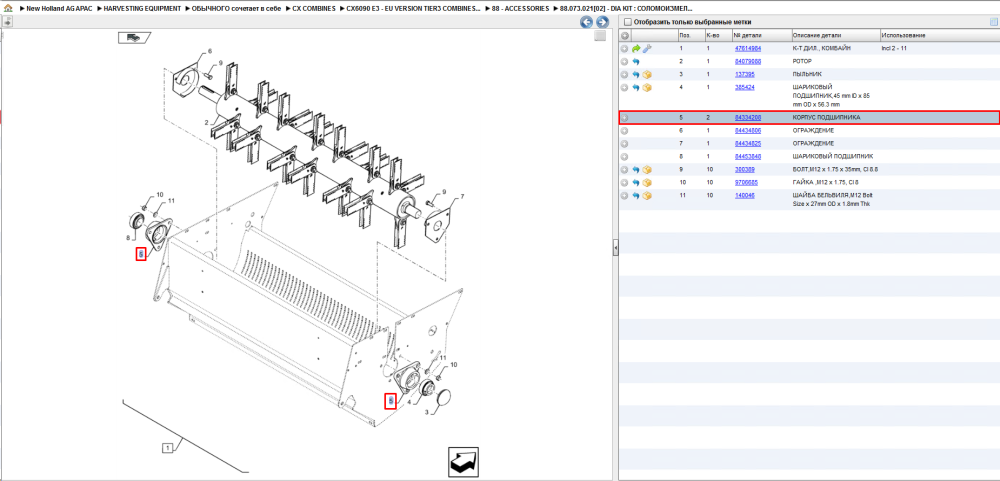The image size is (1000, 481).
Task: Go to the catalog home icon
Action: click(x=8, y=8)
